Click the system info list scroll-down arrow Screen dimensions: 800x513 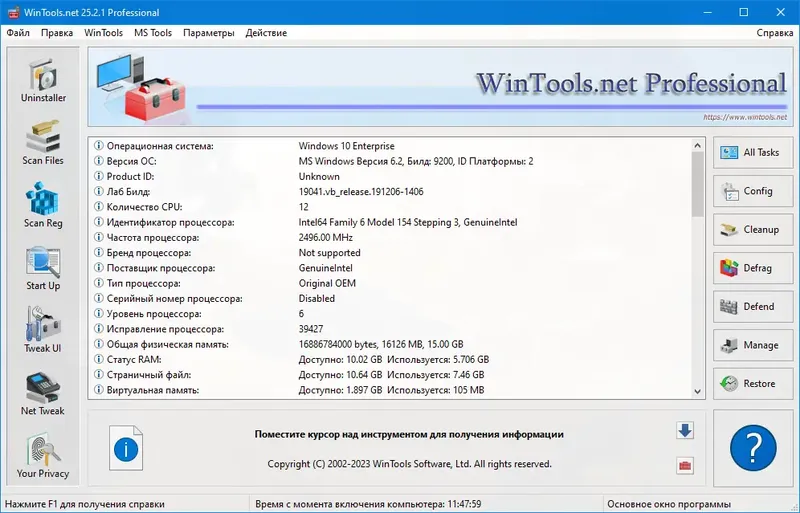[697, 392]
